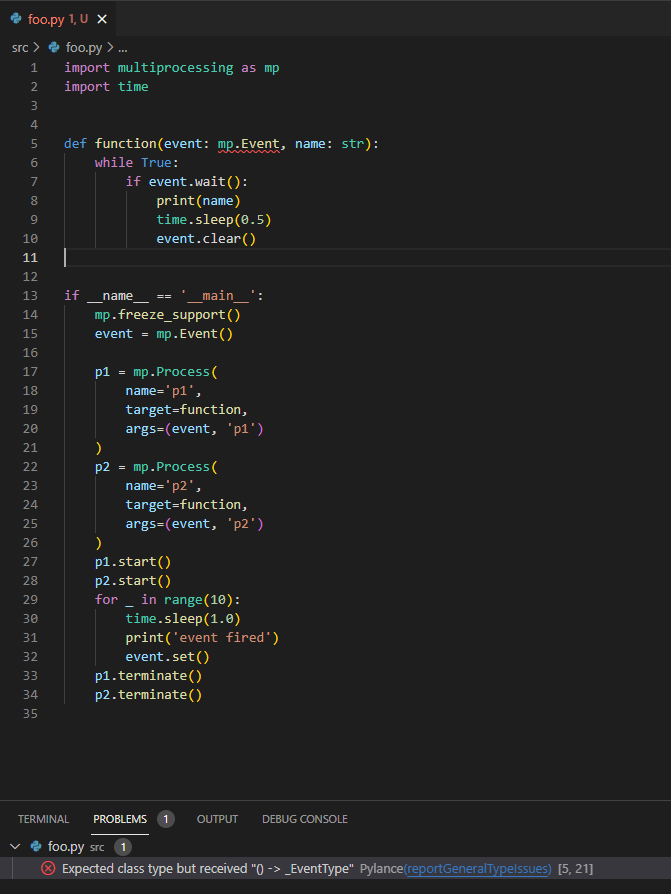Click line number 5 in the gutter
This screenshot has height=894, width=671.
34,144
